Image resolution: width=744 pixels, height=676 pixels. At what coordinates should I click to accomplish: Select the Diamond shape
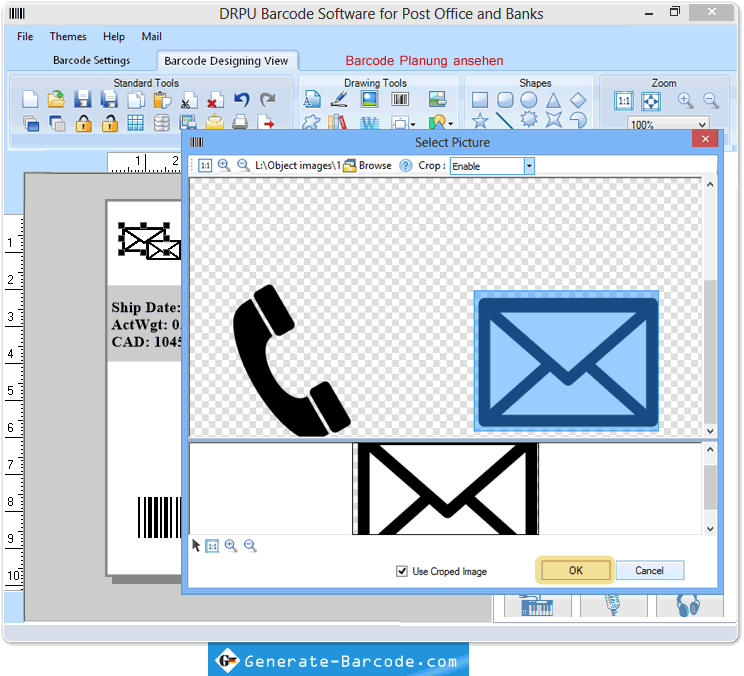pyautogui.click(x=578, y=100)
